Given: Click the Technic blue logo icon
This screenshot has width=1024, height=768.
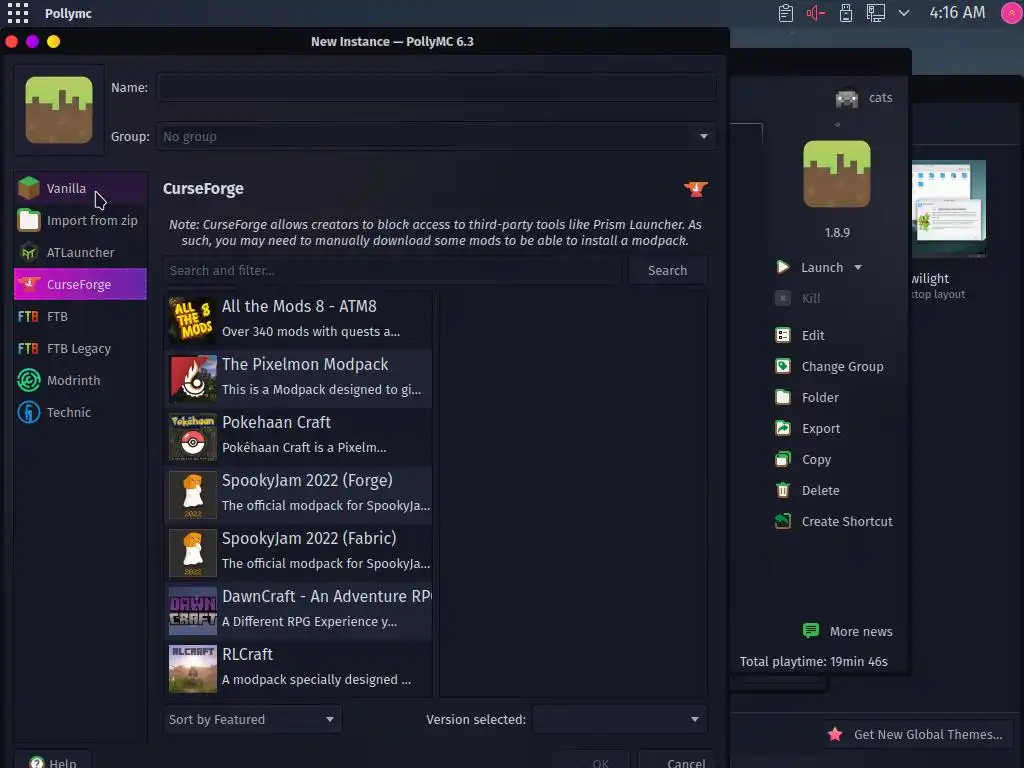Looking at the screenshot, I should coord(29,412).
